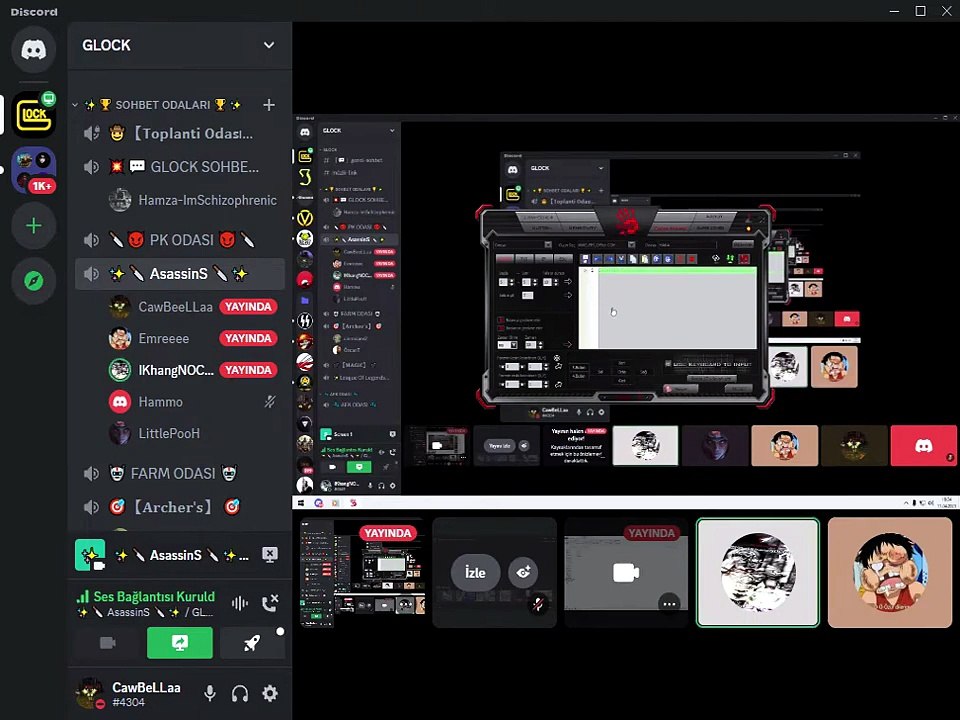
Task: Click İzle to watch the stream
Action: click(x=475, y=572)
